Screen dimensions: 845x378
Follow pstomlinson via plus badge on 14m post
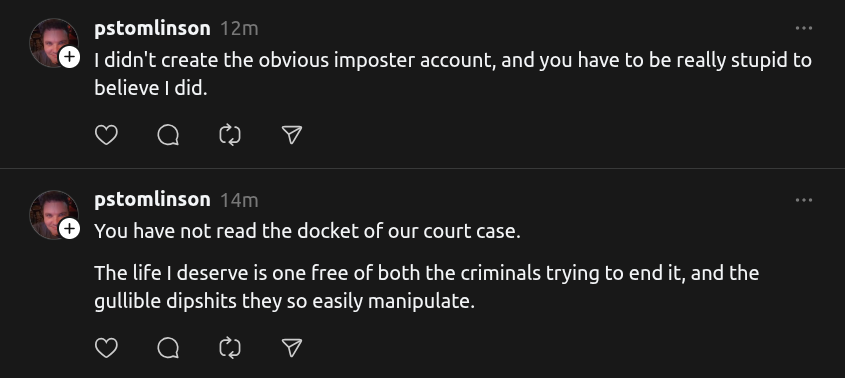(x=70, y=229)
